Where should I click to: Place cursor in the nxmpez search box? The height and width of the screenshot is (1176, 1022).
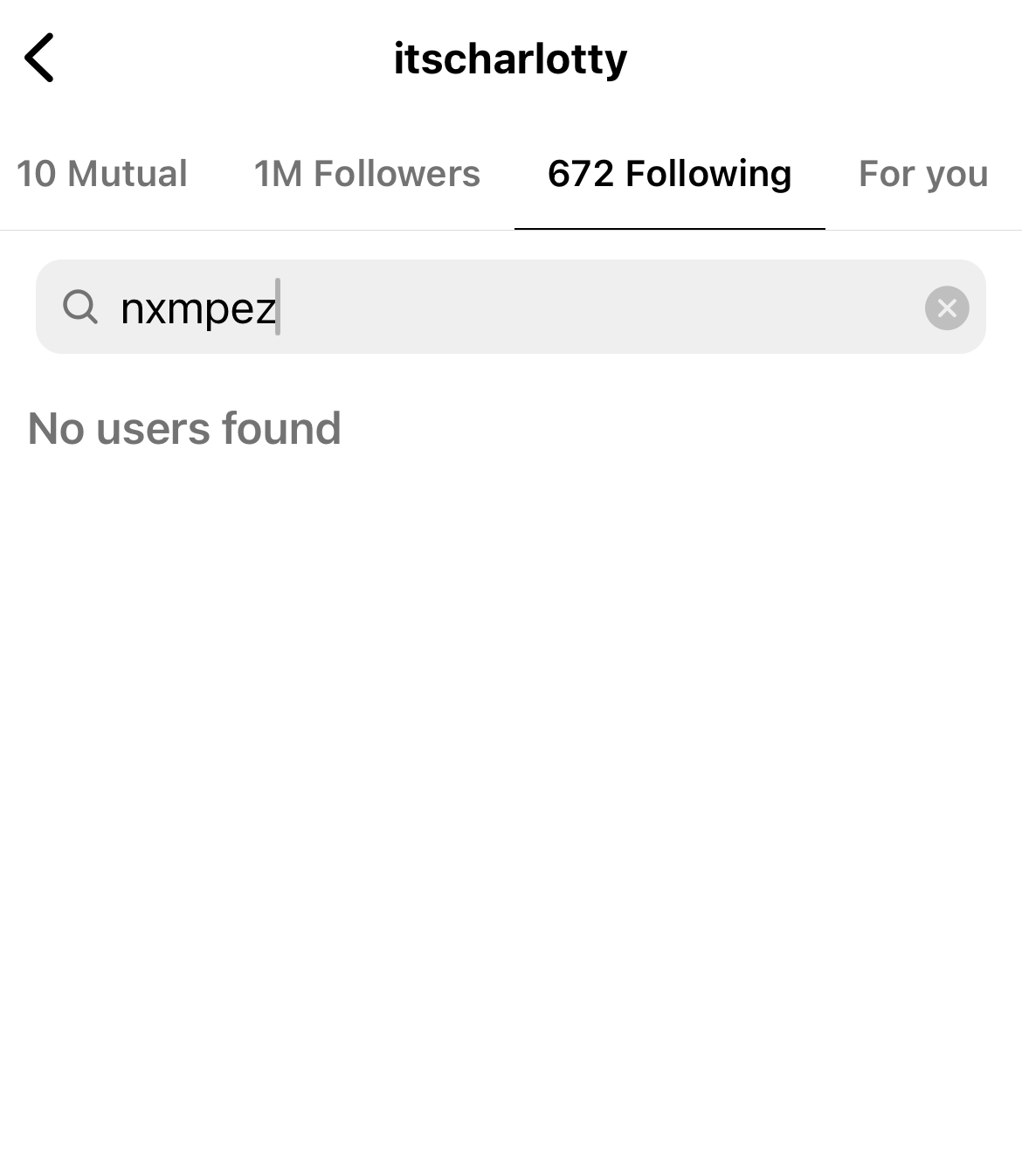click(x=524, y=308)
